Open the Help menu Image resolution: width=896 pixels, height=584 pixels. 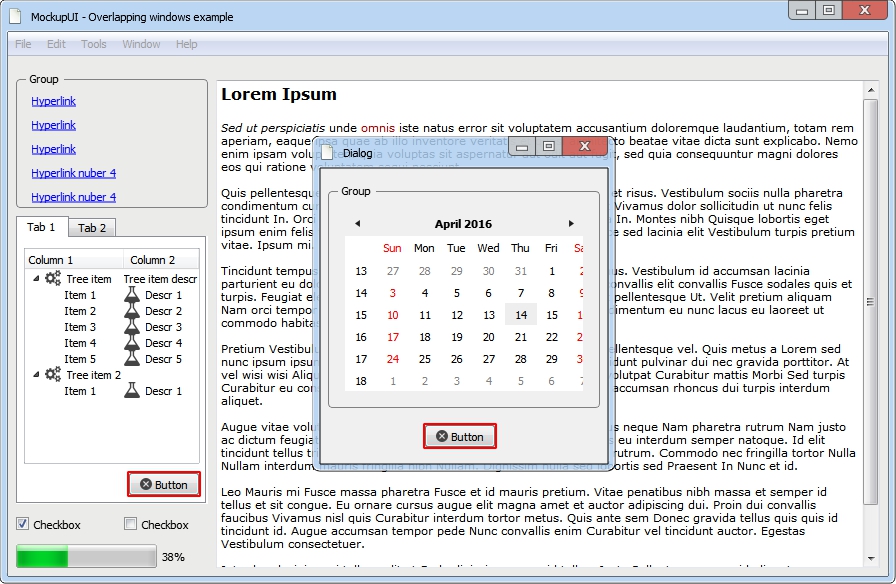coord(186,44)
